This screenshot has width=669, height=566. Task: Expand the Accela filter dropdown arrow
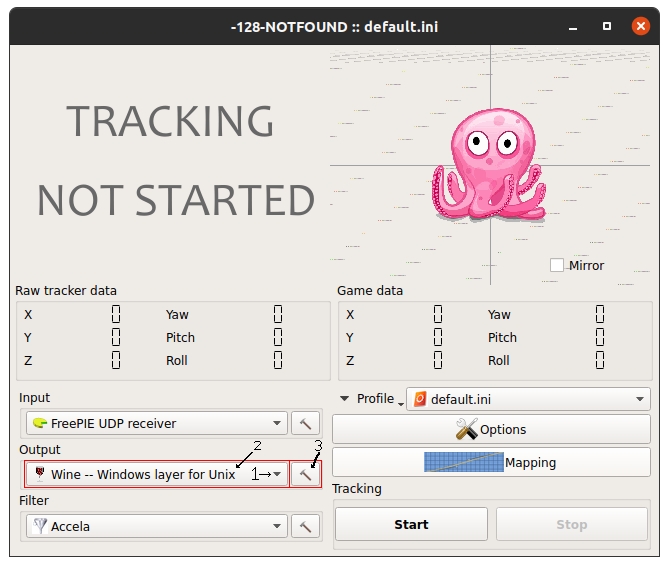coord(277,525)
